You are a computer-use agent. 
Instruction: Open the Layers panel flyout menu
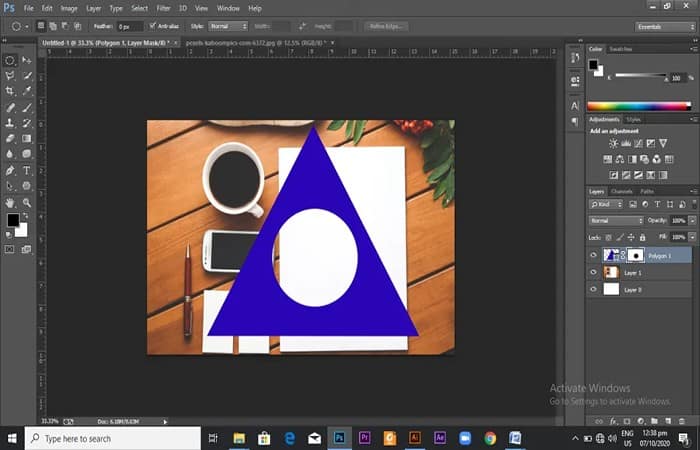[694, 192]
